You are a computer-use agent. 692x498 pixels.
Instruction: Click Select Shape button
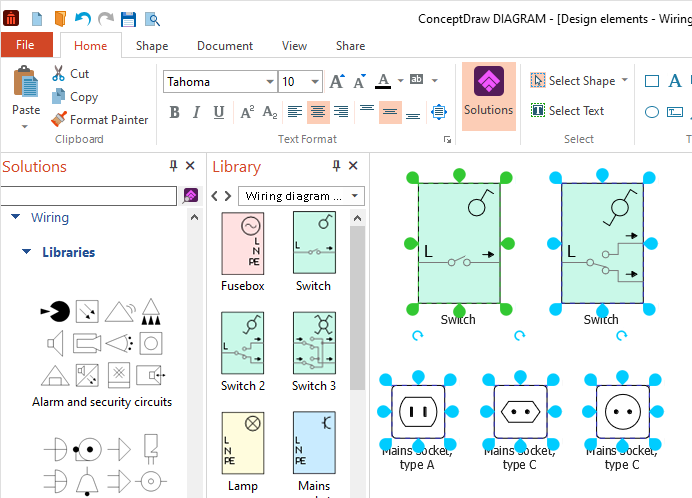(573, 80)
